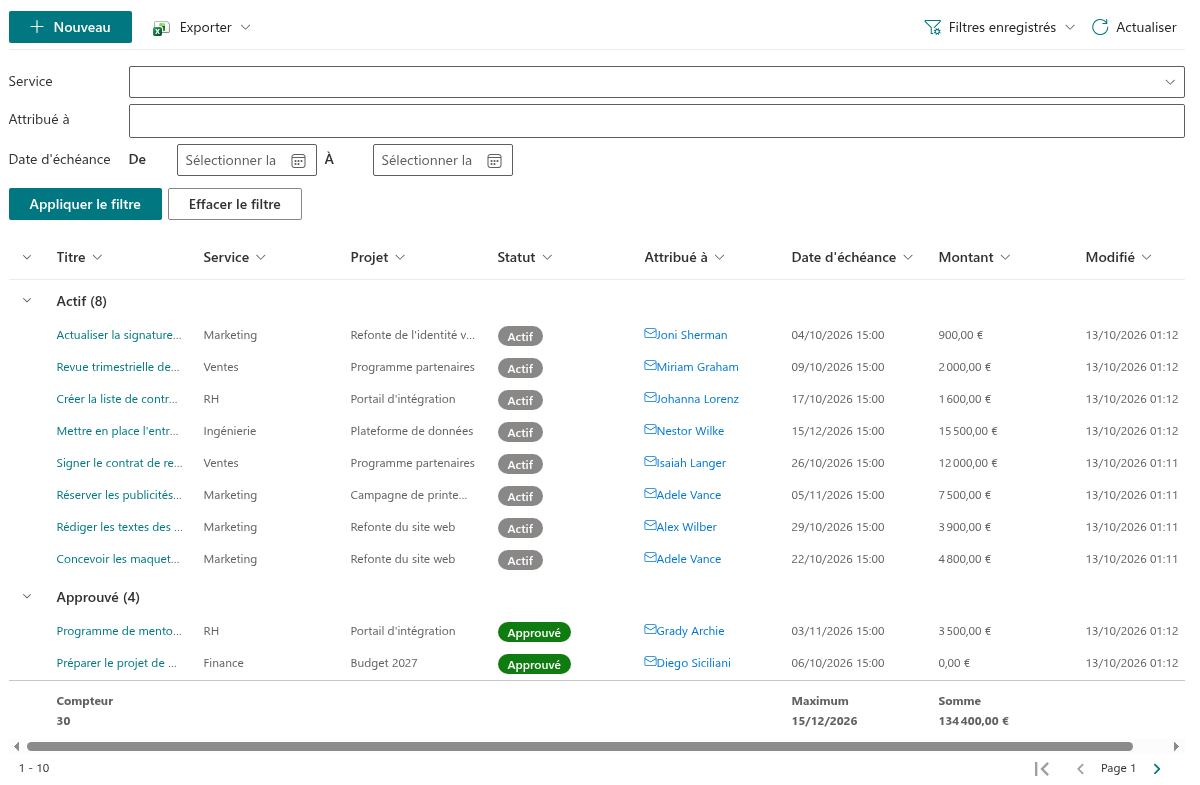Open Statut column header menu
This screenshot has width=1200, height=785.
click(x=525, y=257)
